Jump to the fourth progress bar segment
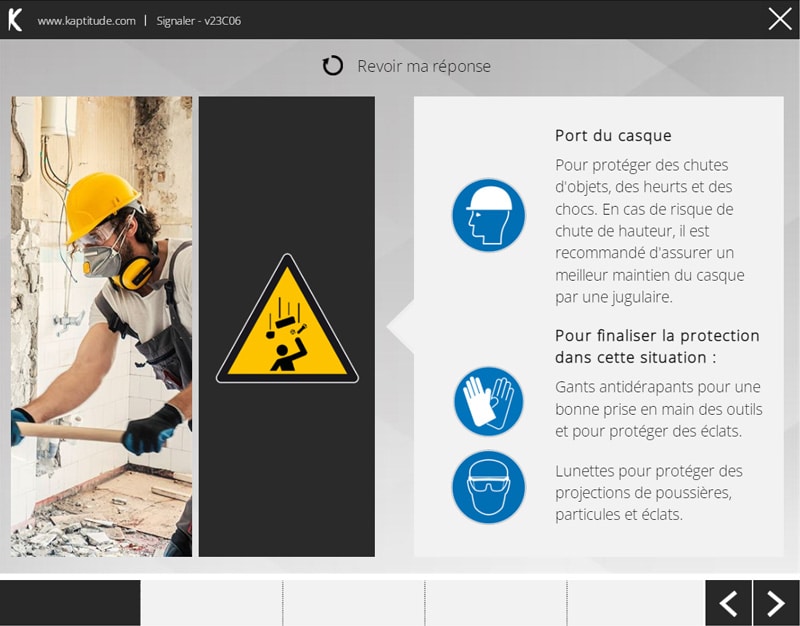The image size is (800, 626). click(x=496, y=603)
